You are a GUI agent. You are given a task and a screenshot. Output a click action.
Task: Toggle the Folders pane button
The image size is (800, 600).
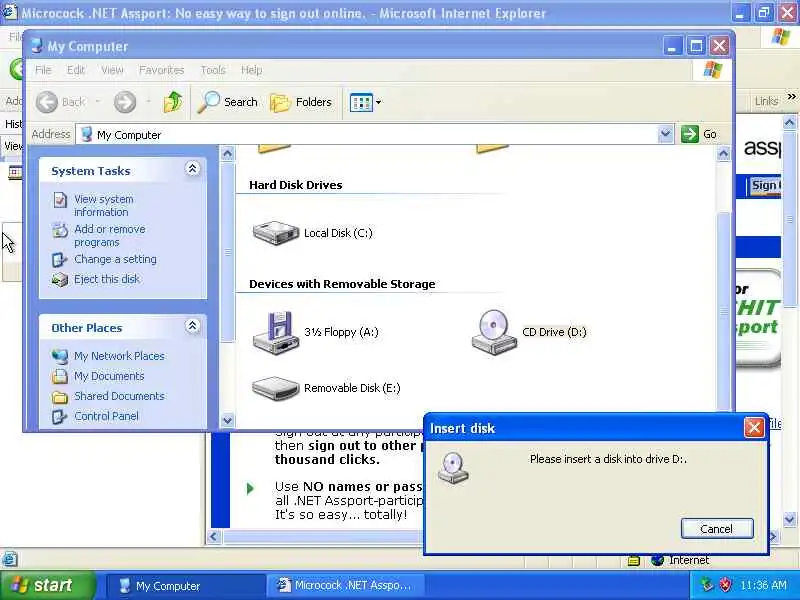[x=301, y=102]
